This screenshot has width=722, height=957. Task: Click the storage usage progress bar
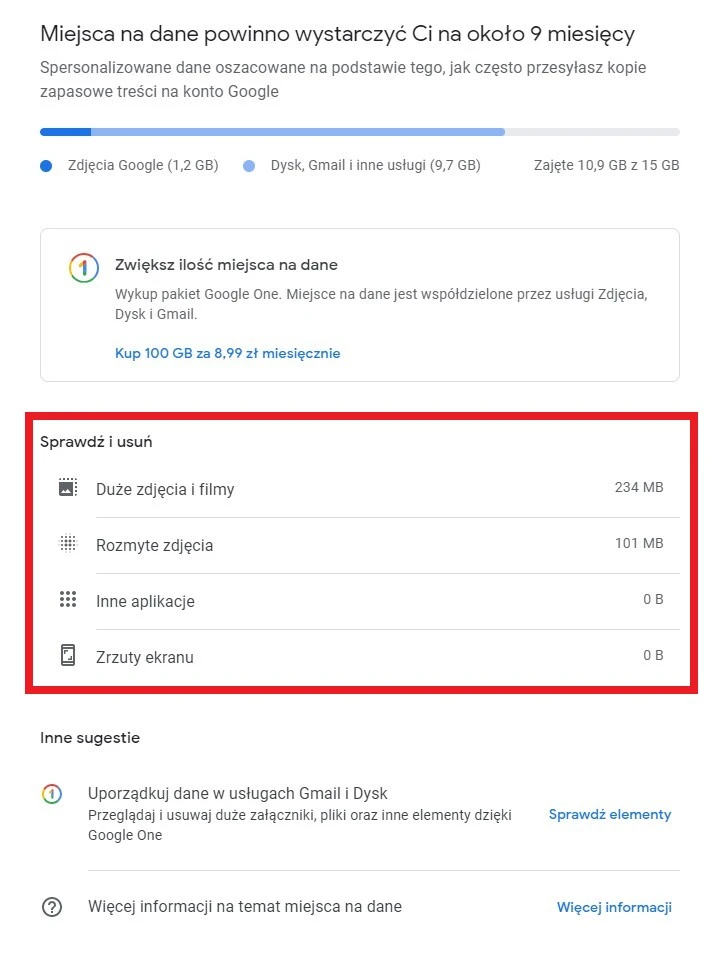359,131
